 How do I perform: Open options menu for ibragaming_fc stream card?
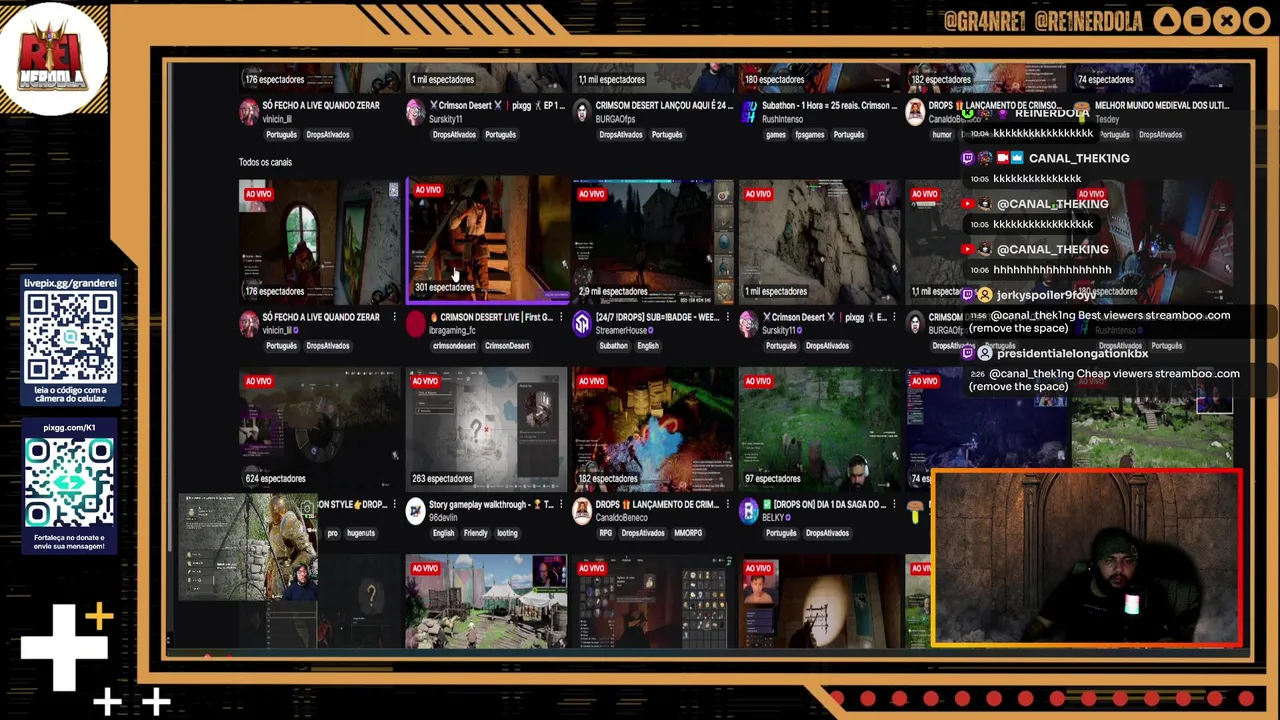561,317
